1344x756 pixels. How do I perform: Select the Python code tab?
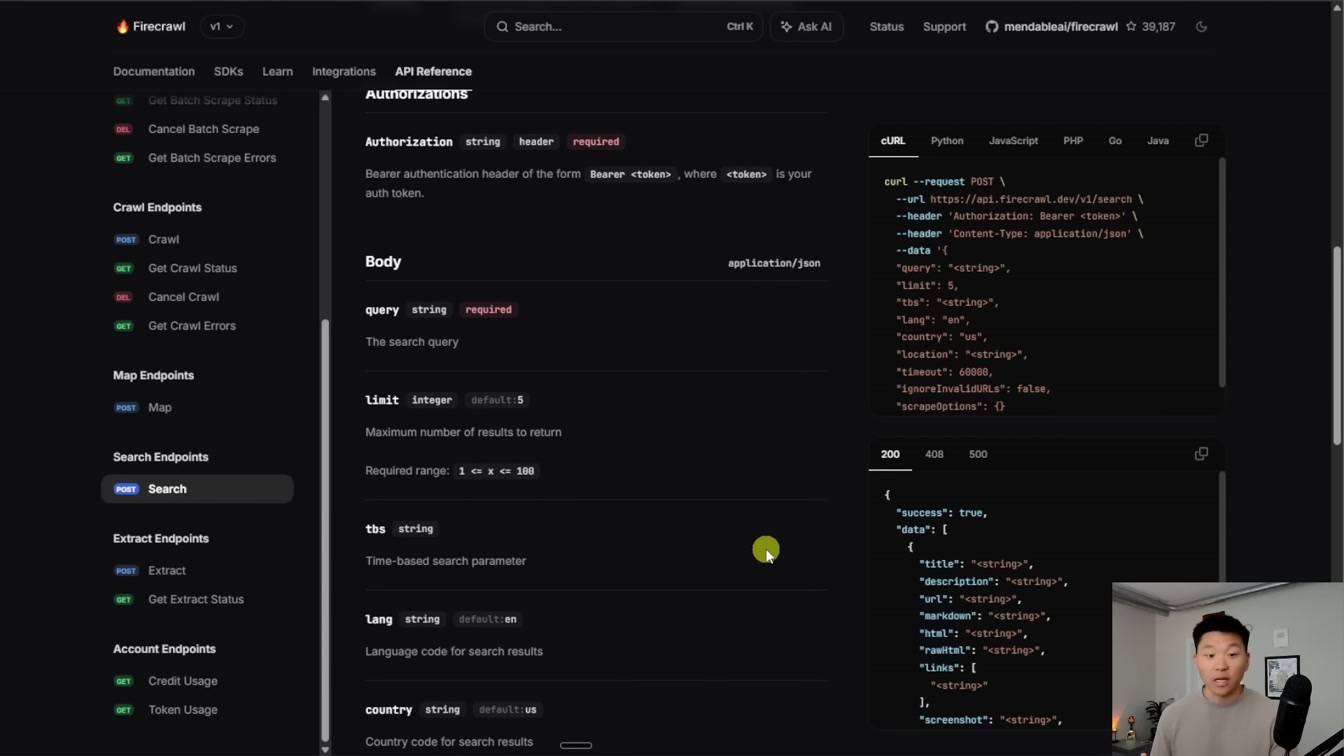coord(947,141)
